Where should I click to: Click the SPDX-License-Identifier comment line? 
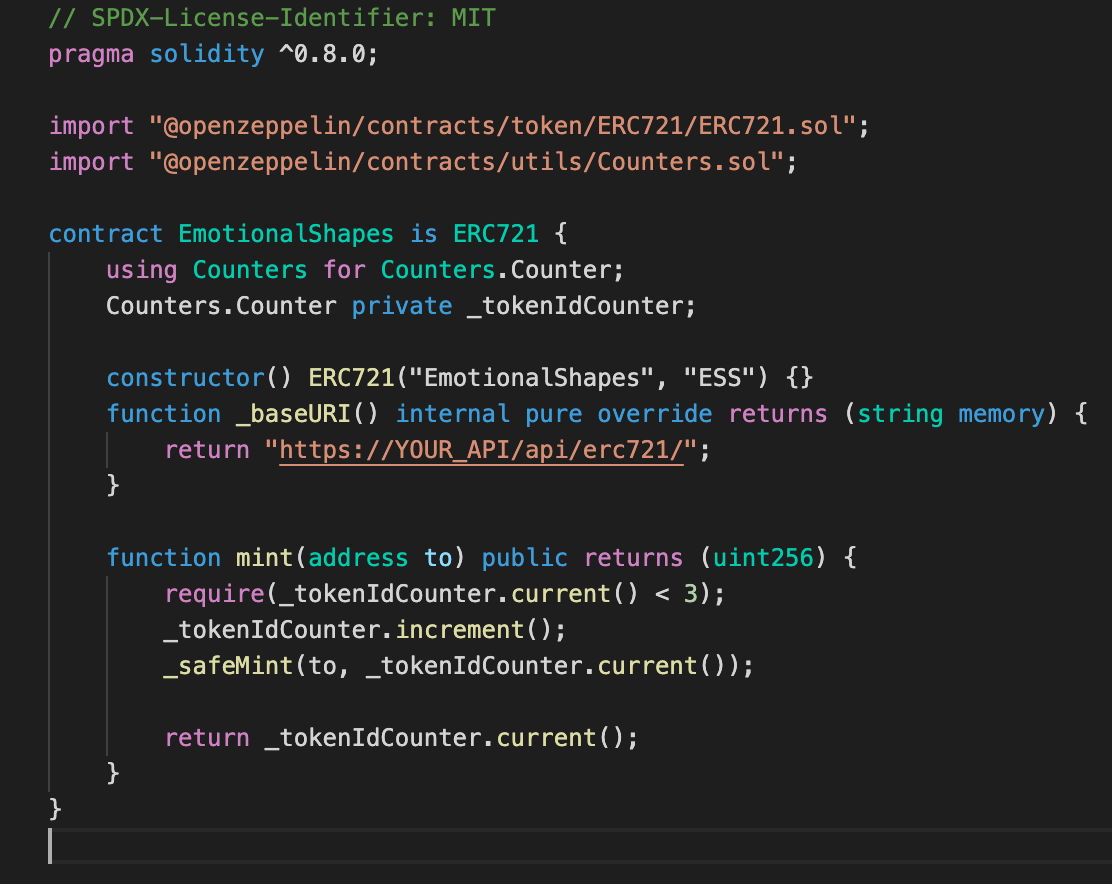tap(272, 18)
